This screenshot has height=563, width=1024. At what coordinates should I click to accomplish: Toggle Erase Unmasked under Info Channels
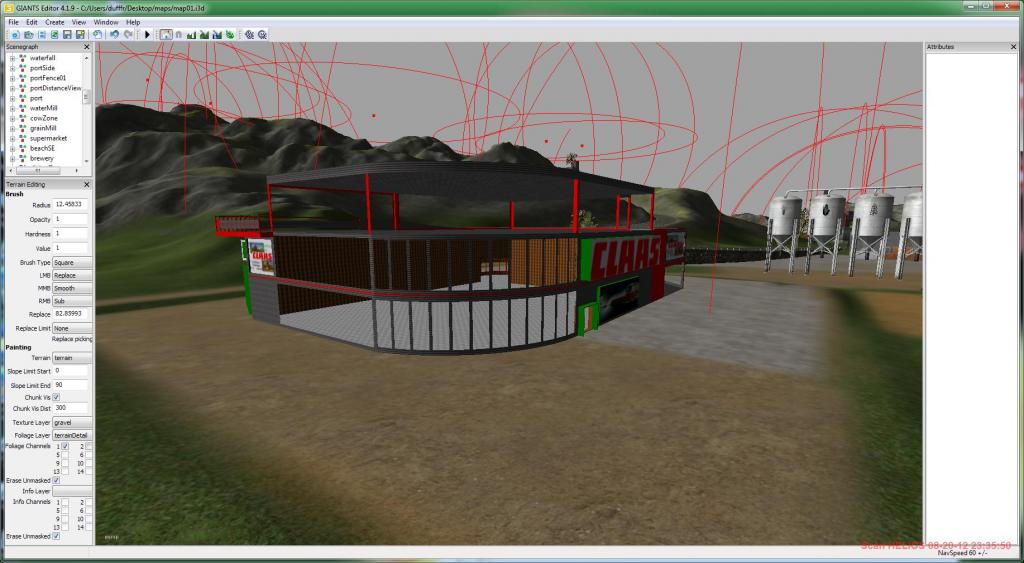56,536
